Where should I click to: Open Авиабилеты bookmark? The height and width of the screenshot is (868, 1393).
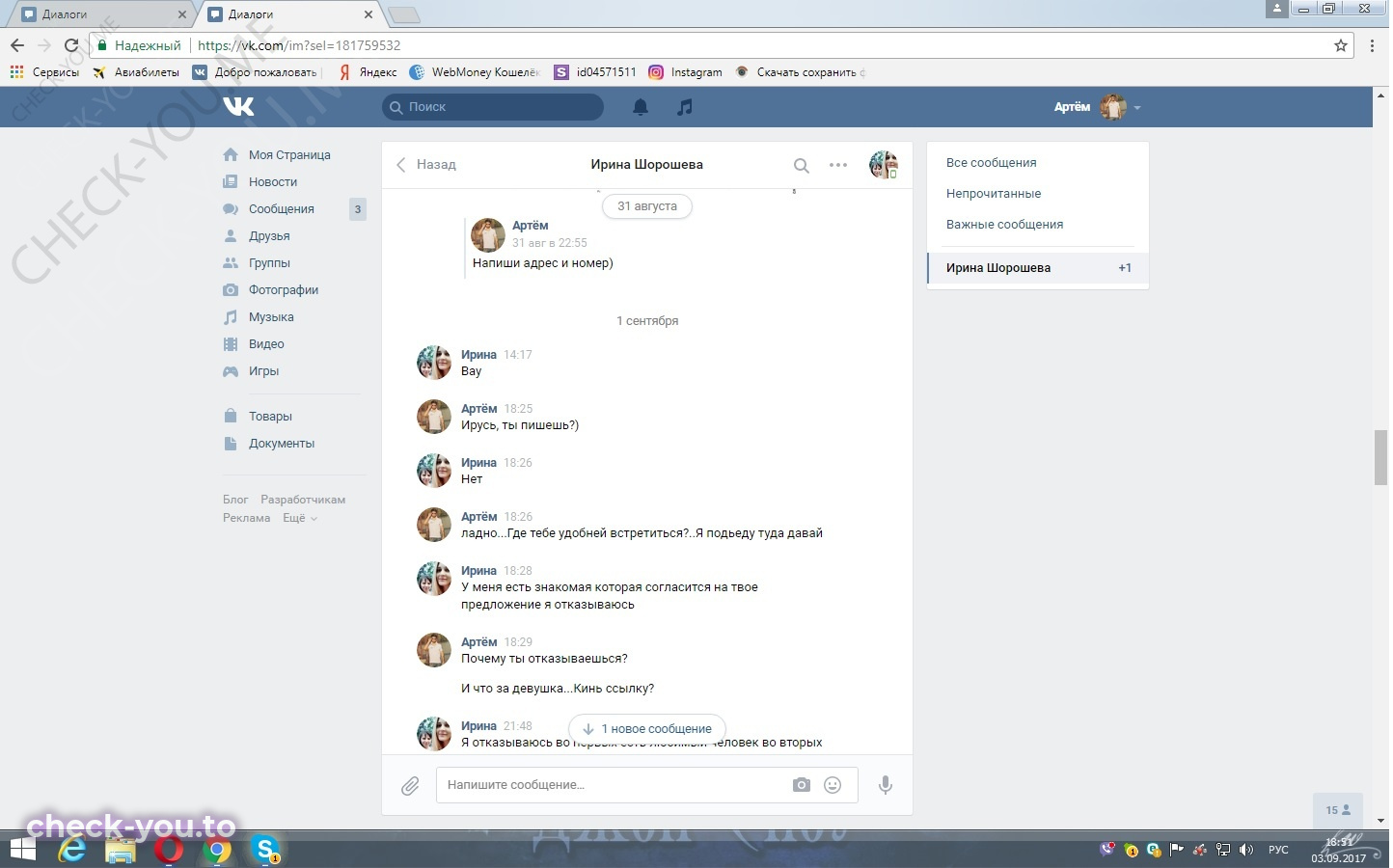click(136, 72)
